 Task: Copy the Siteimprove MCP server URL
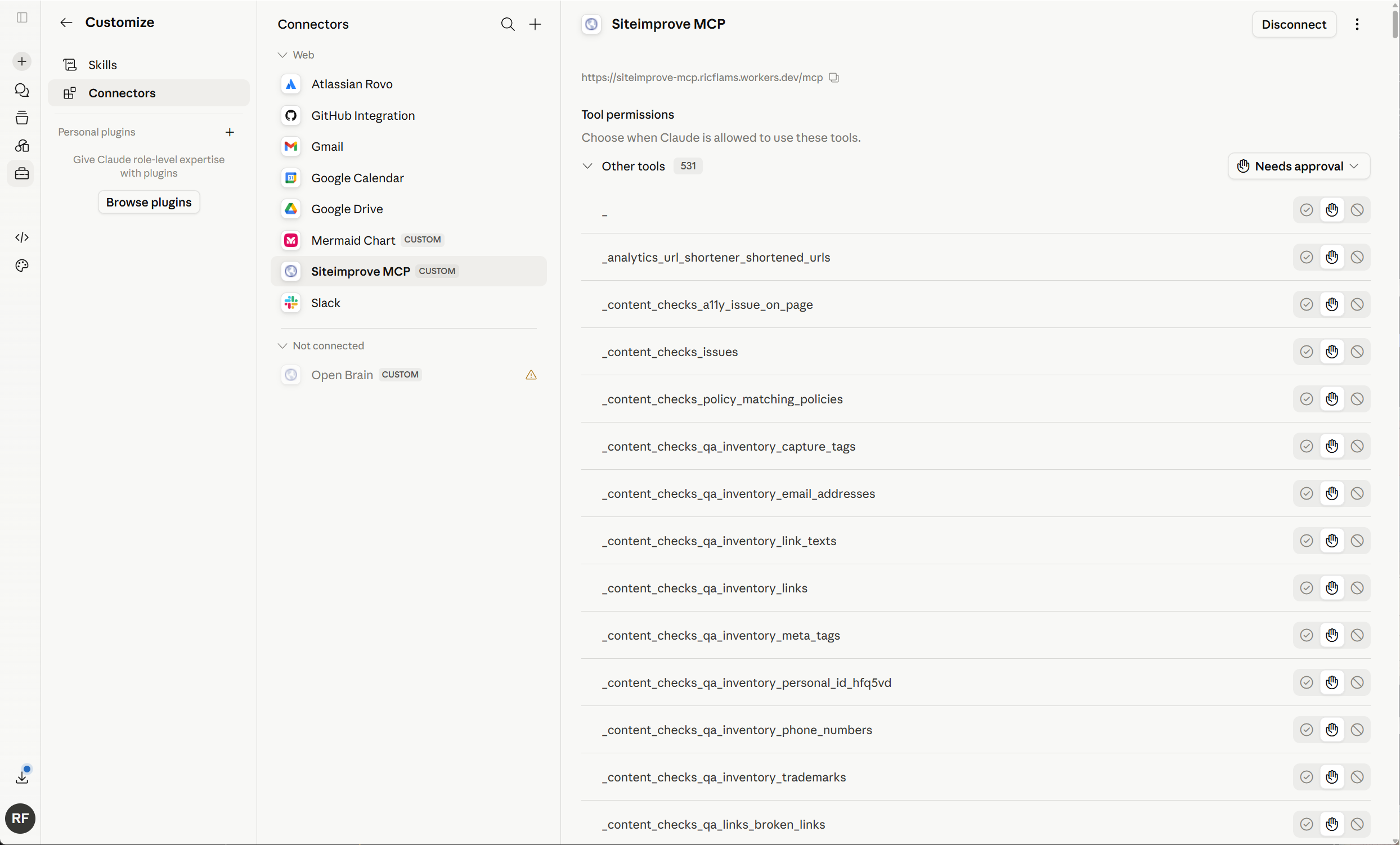coord(834,77)
